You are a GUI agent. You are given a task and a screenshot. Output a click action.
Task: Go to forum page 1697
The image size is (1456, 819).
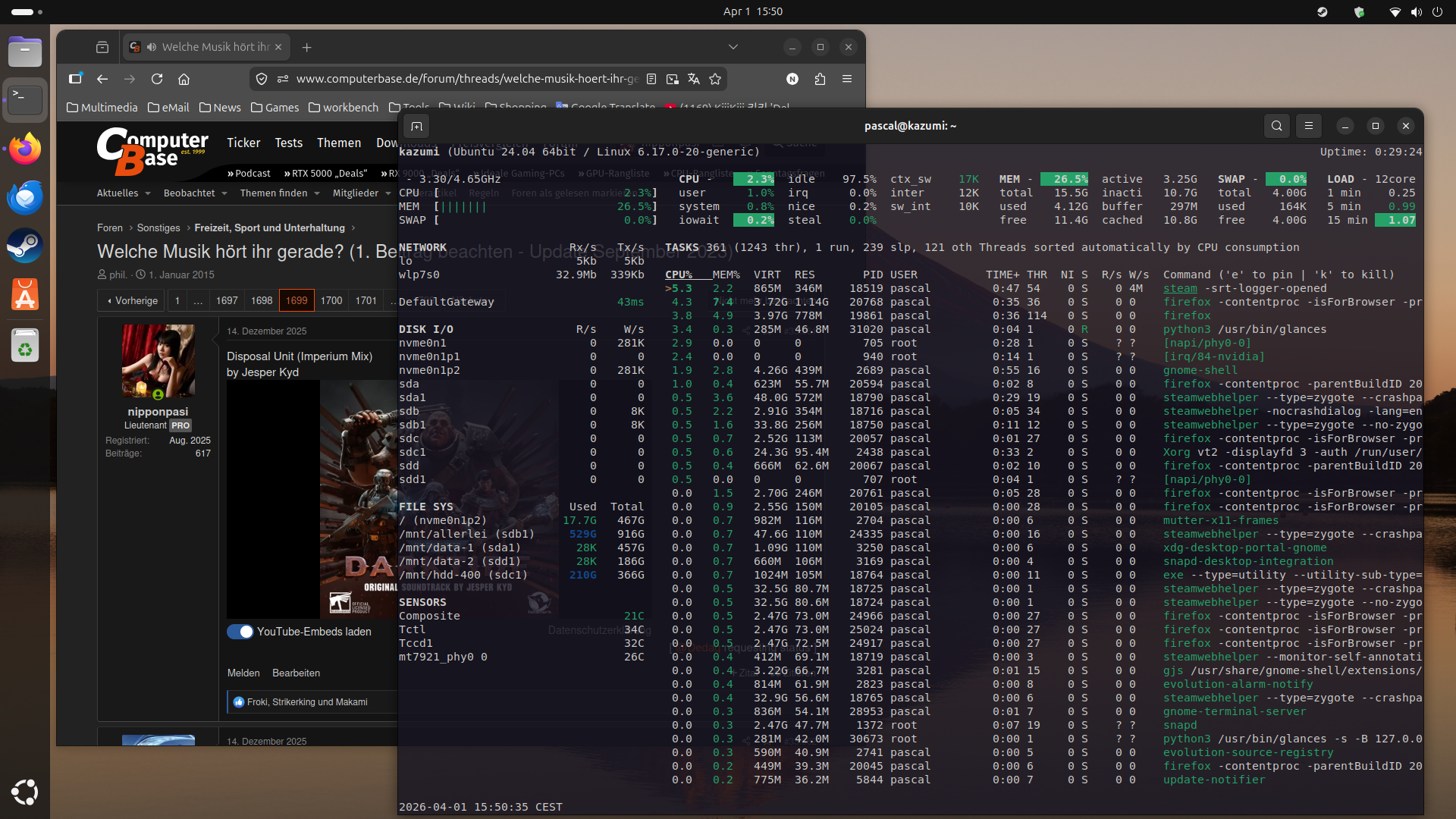[227, 300]
